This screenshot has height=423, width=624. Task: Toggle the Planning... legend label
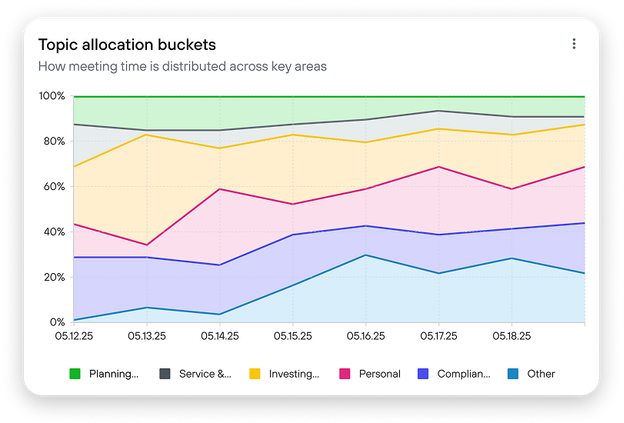(x=114, y=374)
